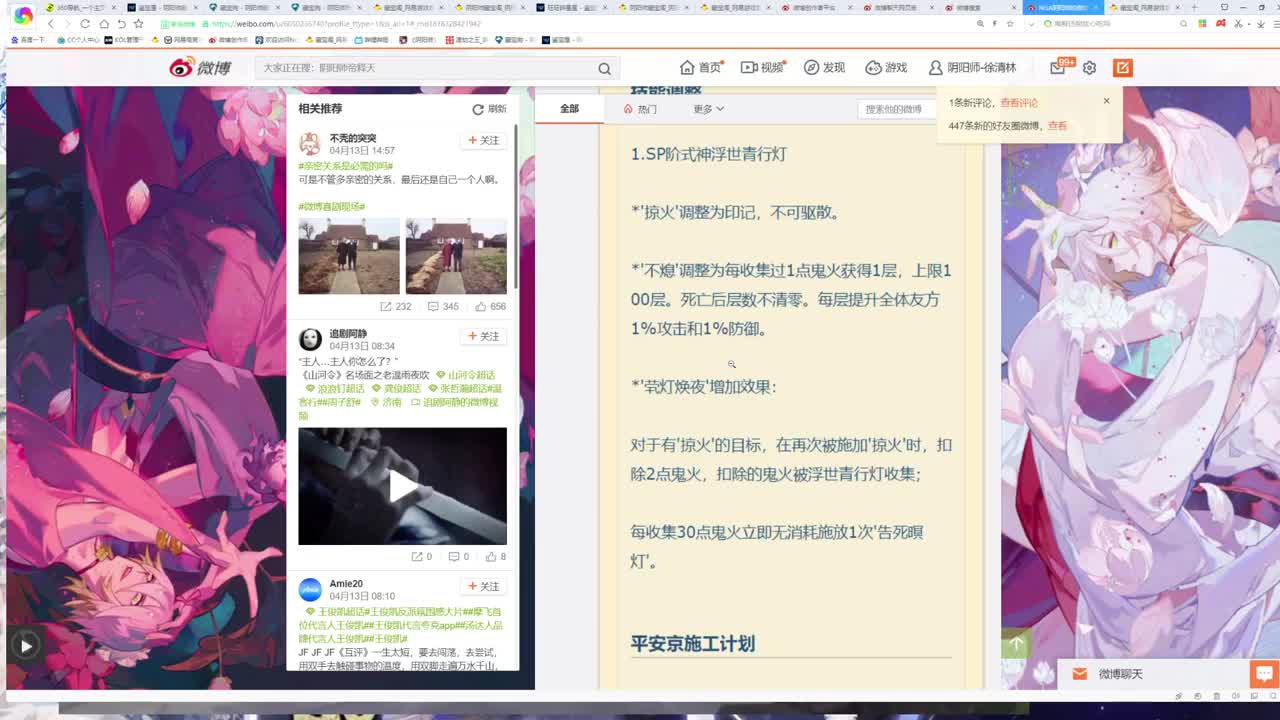Open the messages envelope icon with 99+ badge
1280x720 pixels.
[x=1059, y=67]
